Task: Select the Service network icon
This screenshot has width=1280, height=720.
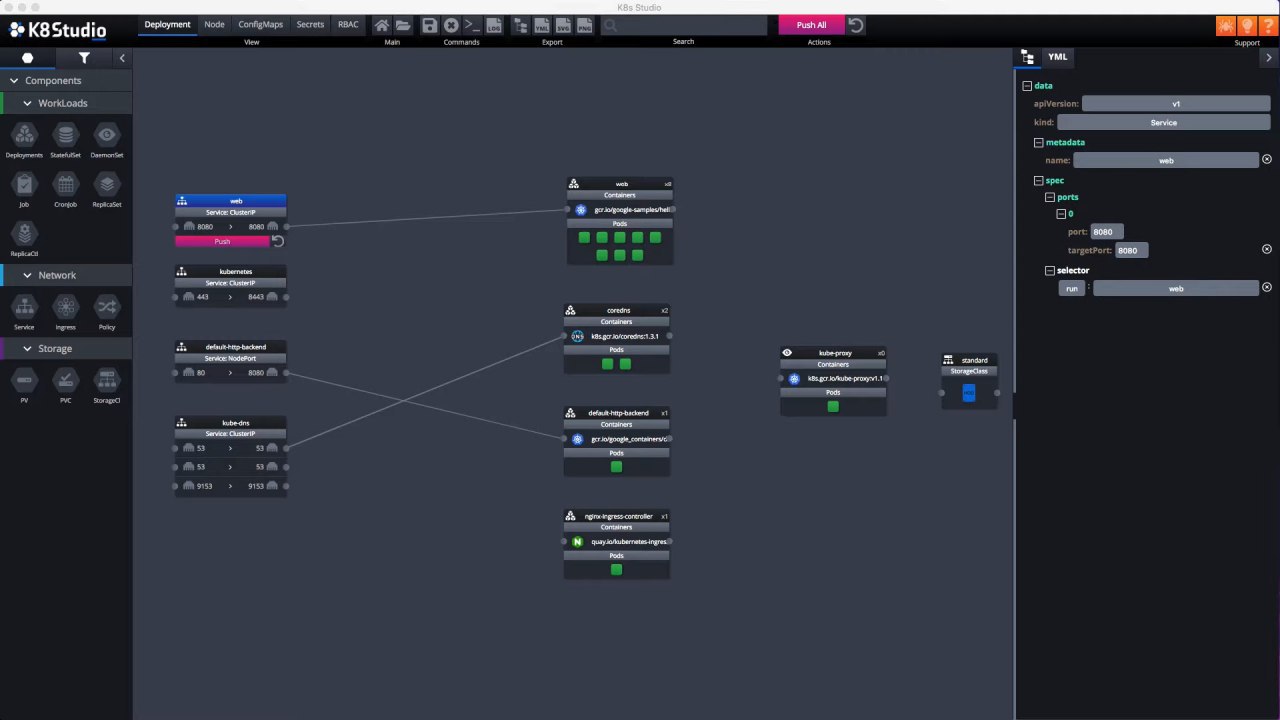Action: 24,307
